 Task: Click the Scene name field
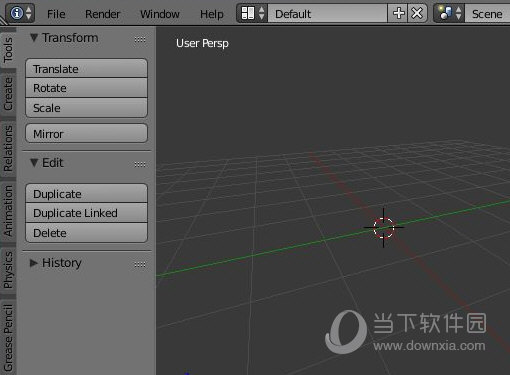coord(487,13)
